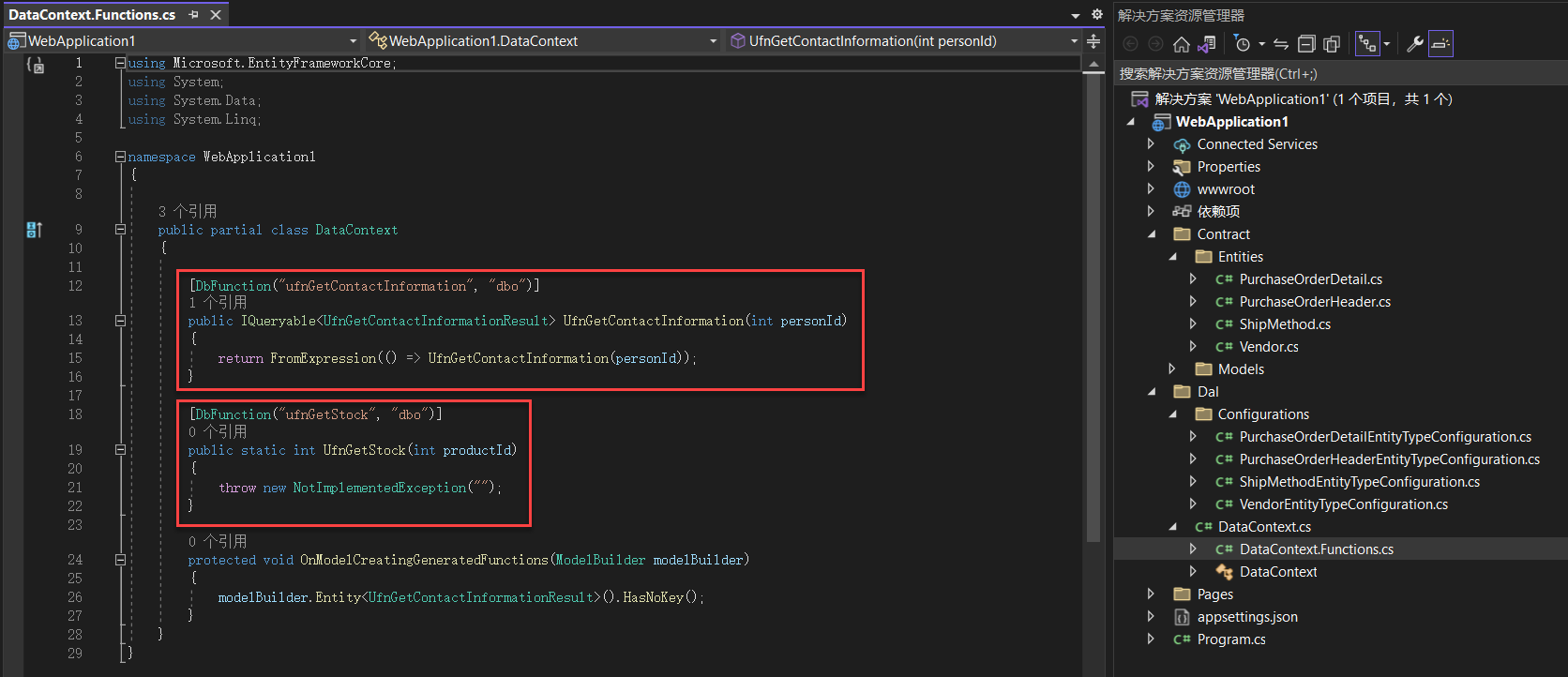Click the split editor window icon

1093,41
